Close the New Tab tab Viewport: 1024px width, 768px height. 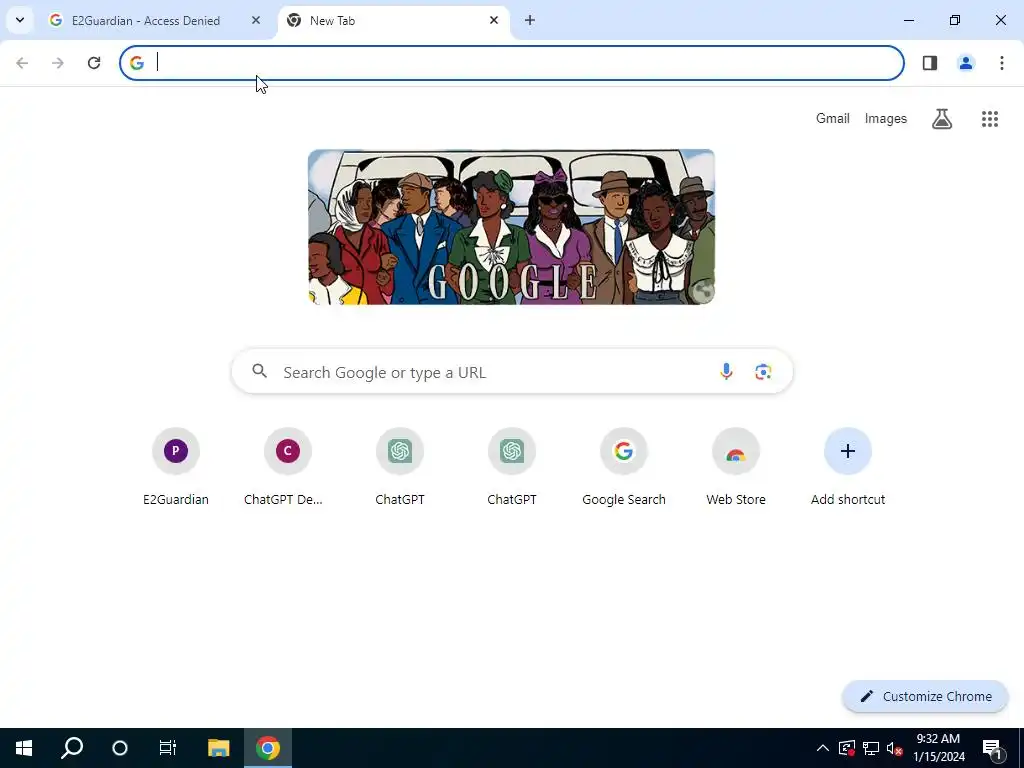click(x=494, y=20)
